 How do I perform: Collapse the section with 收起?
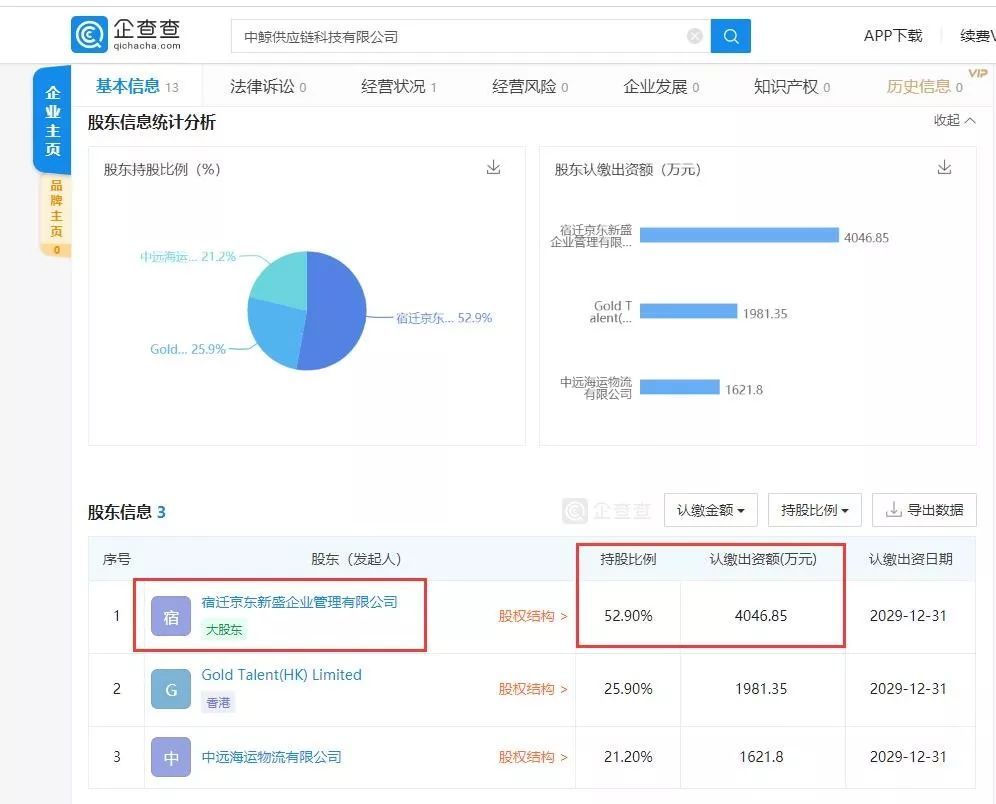(x=954, y=120)
